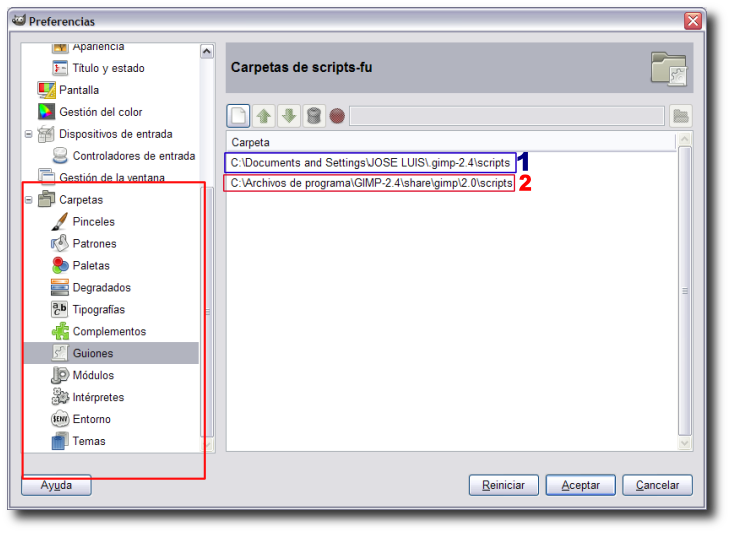
Task: Open Tipografías folder settings
Action: [99, 310]
